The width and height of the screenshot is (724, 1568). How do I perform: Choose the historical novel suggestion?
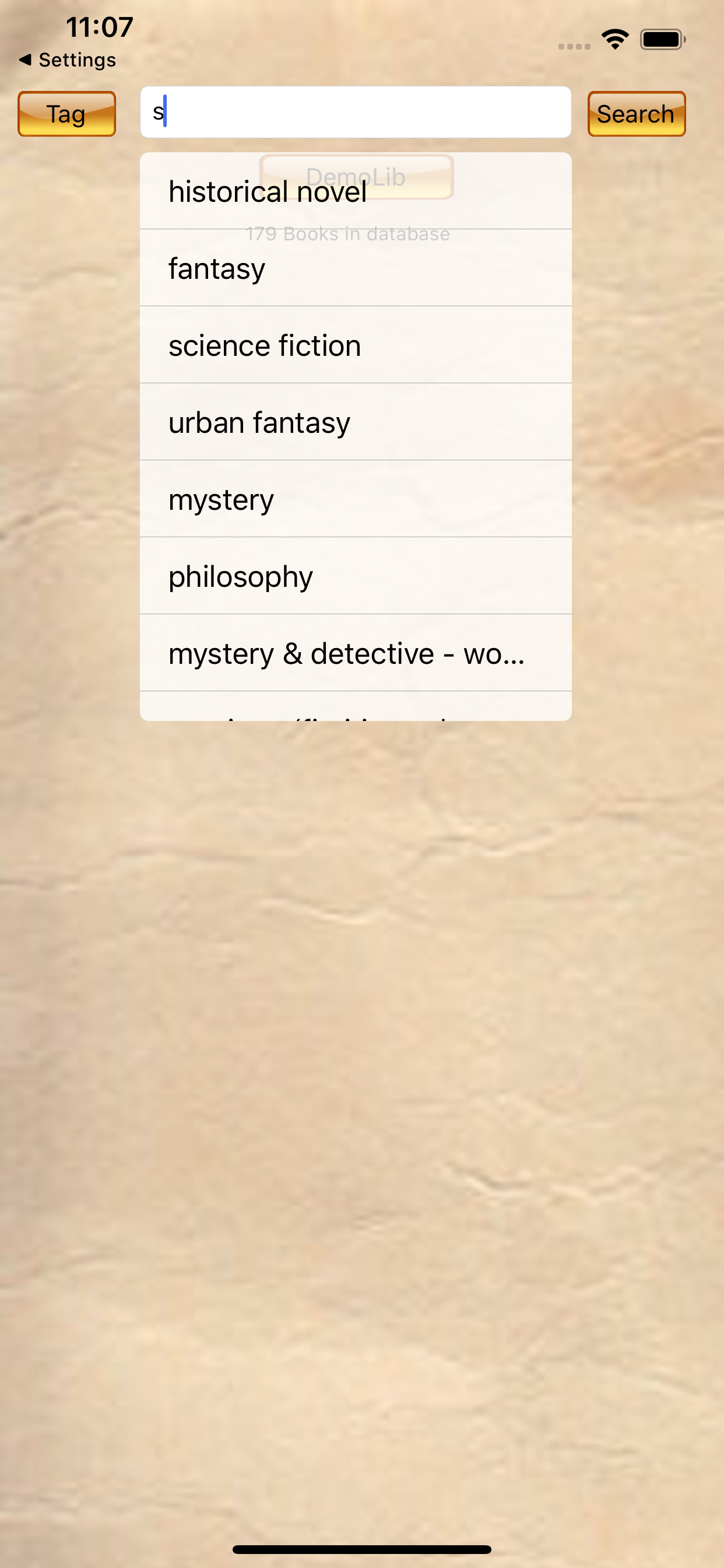pos(356,191)
